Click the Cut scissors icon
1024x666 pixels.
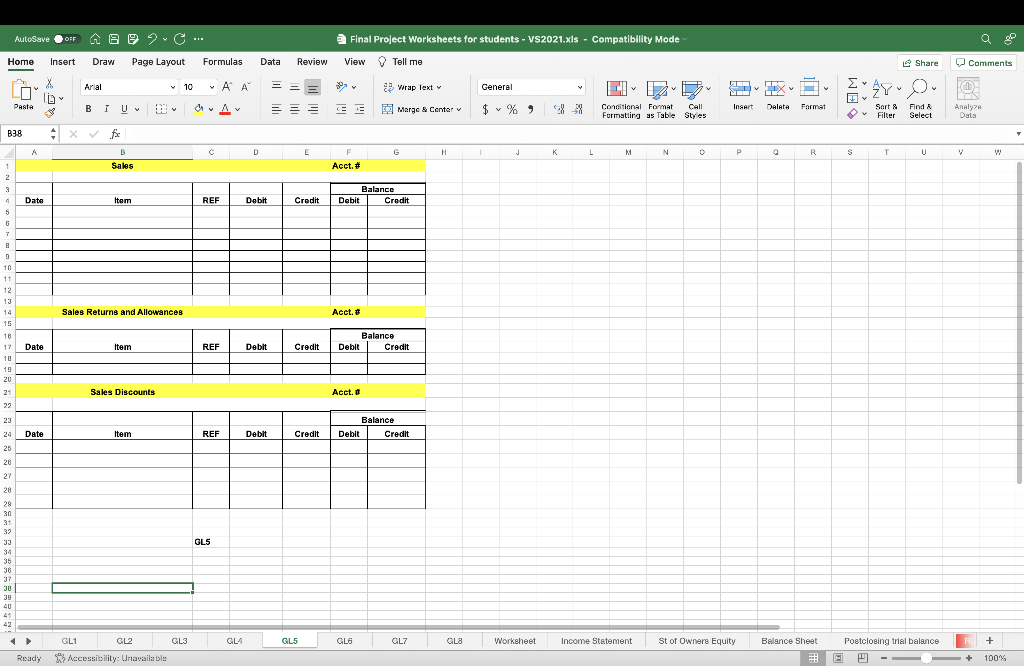click(49, 84)
